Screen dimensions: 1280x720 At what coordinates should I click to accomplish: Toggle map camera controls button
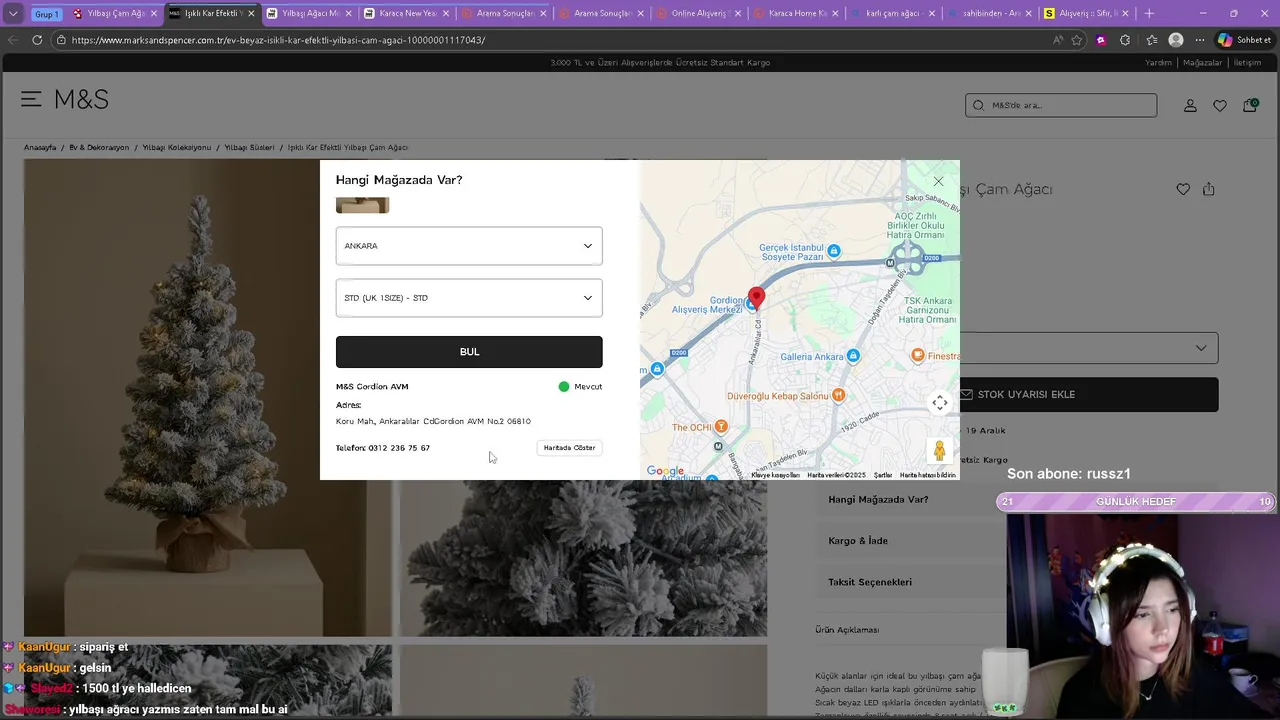pos(940,403)
